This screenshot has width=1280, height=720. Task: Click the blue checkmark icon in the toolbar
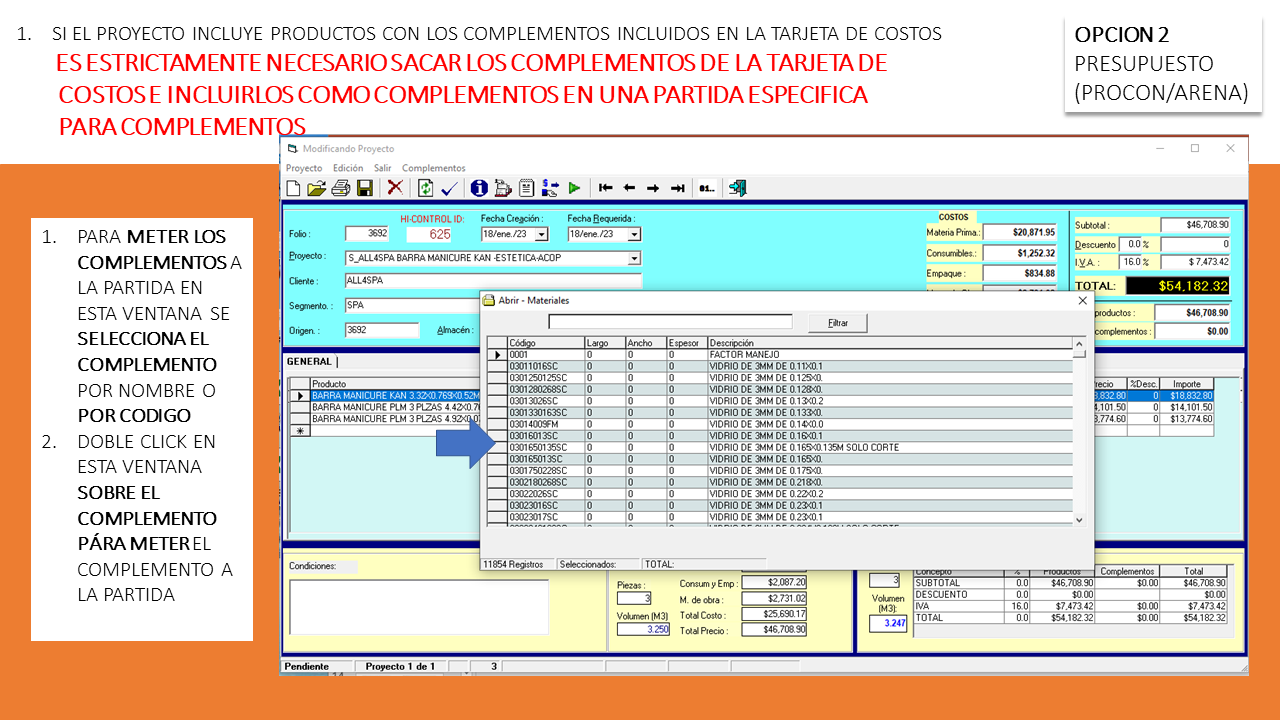pos(449,188)
